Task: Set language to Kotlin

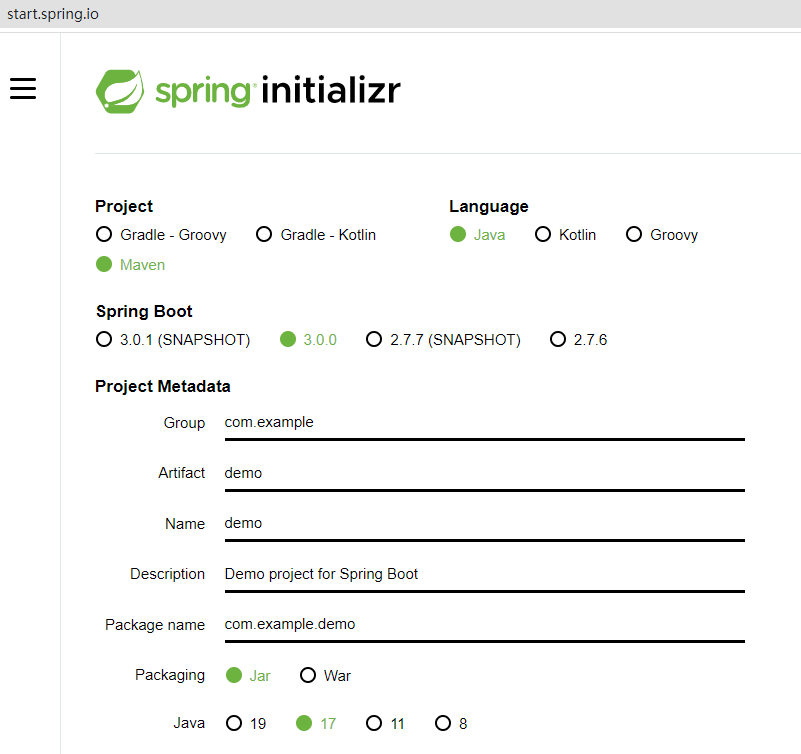Action: [x=543, y=234]
